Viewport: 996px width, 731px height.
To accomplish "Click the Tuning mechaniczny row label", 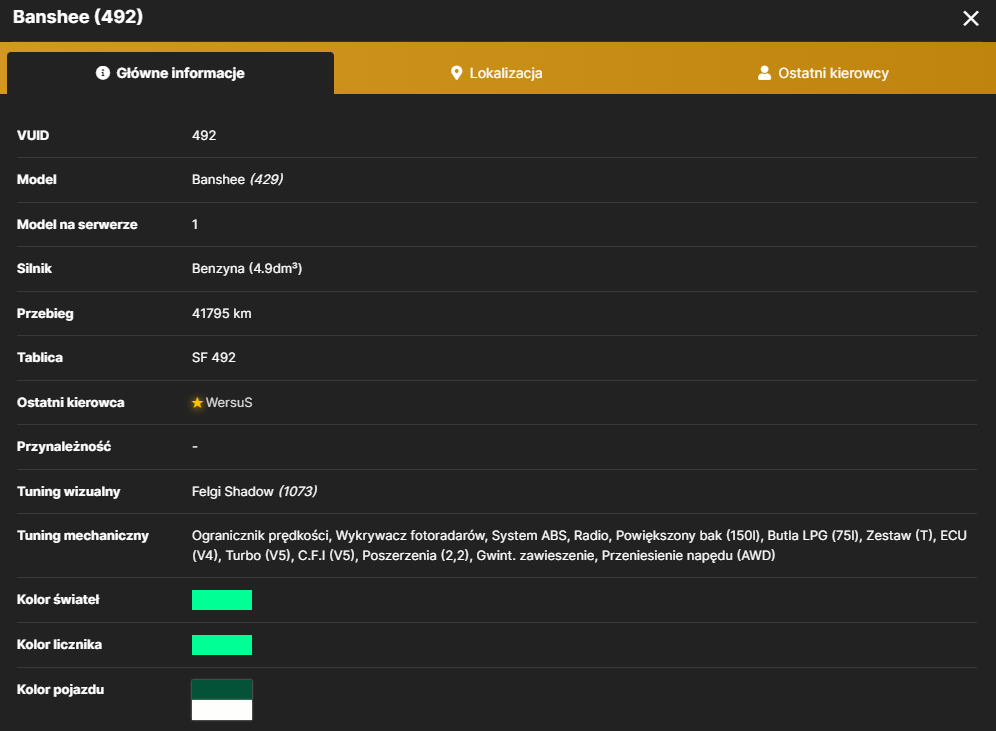I will (x=83, y=536).
